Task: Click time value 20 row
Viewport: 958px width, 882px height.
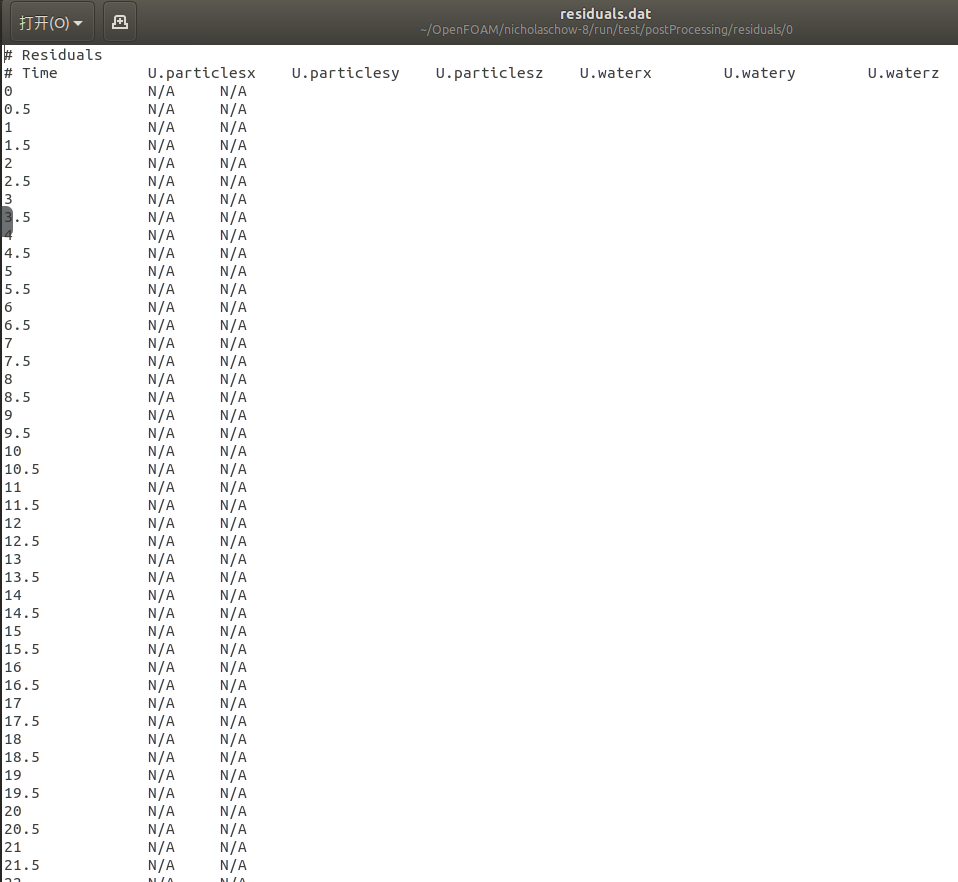Action: tap(13, 812)
